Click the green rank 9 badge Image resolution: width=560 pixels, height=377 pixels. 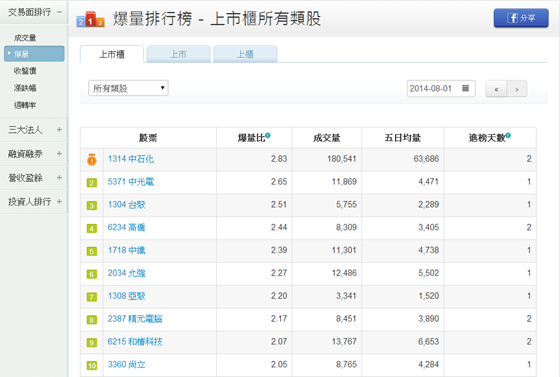click(92, 343)
